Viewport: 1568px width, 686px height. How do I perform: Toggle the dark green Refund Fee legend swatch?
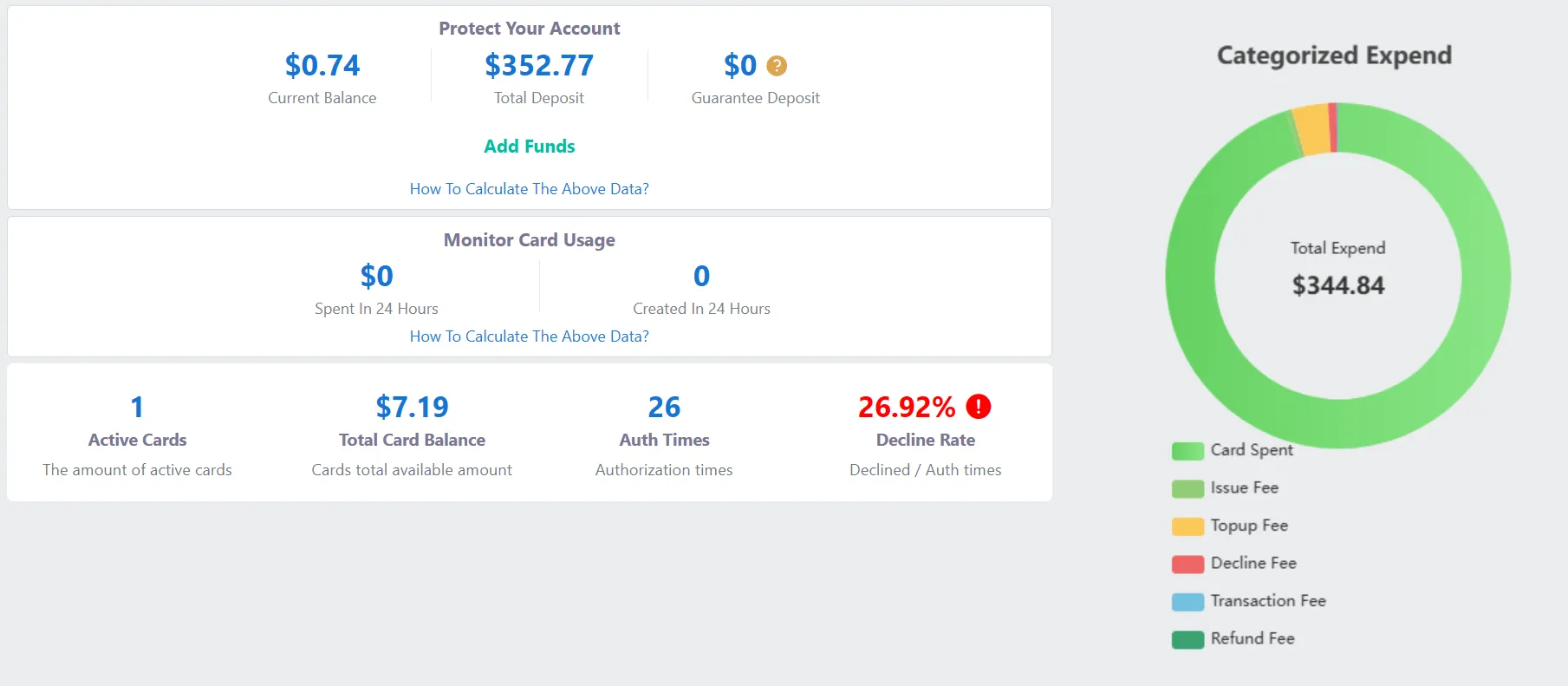tap(1187, 640)
